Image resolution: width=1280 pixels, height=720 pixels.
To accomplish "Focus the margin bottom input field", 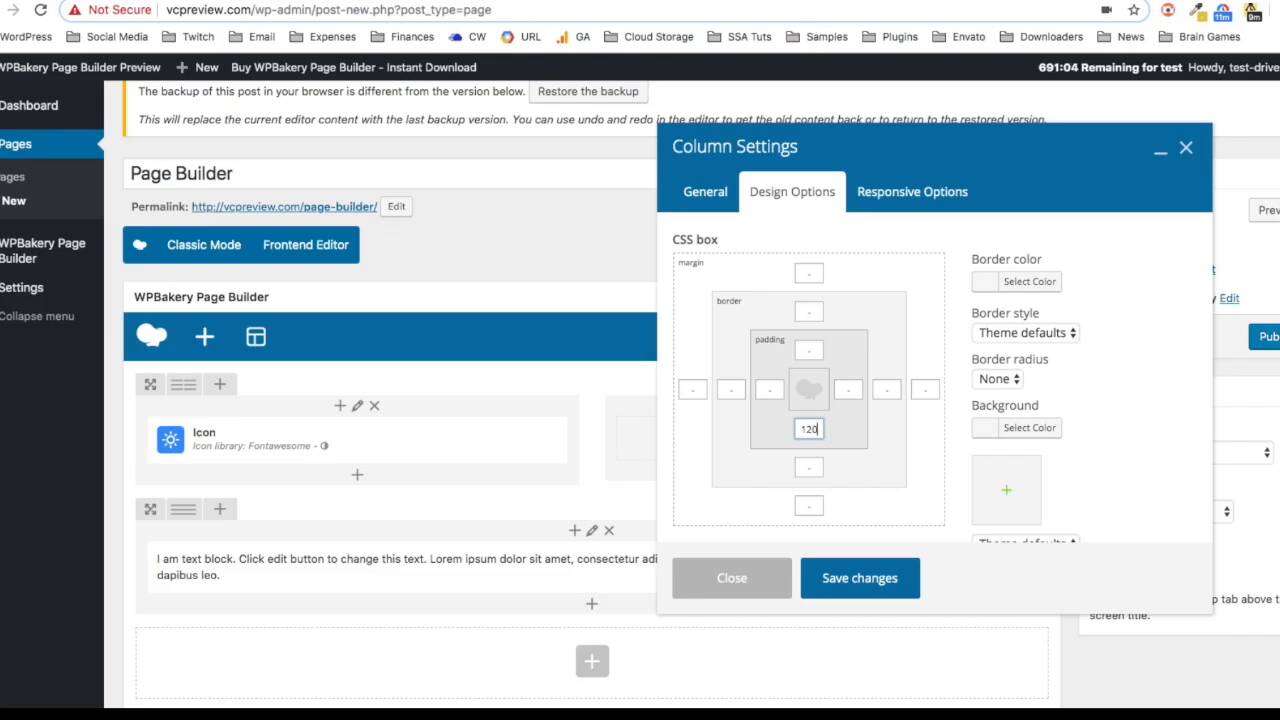I will [809, 506].
